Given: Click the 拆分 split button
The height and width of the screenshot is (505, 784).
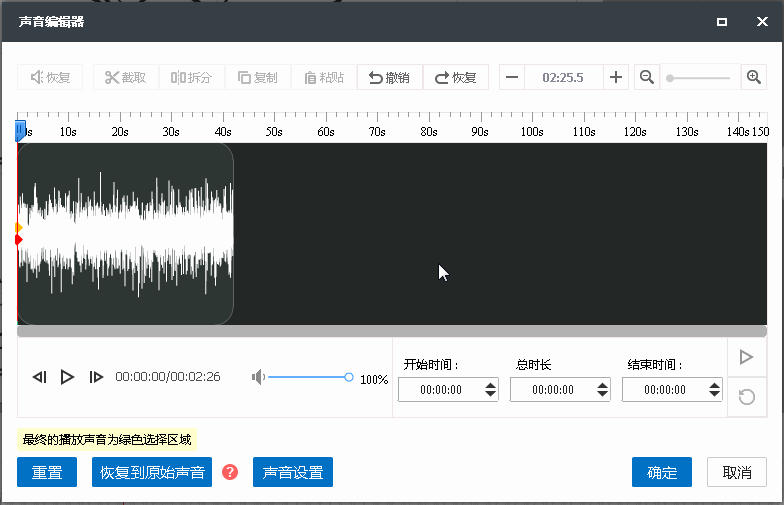Looking at the screenshot, I should (x=192, y=78).
